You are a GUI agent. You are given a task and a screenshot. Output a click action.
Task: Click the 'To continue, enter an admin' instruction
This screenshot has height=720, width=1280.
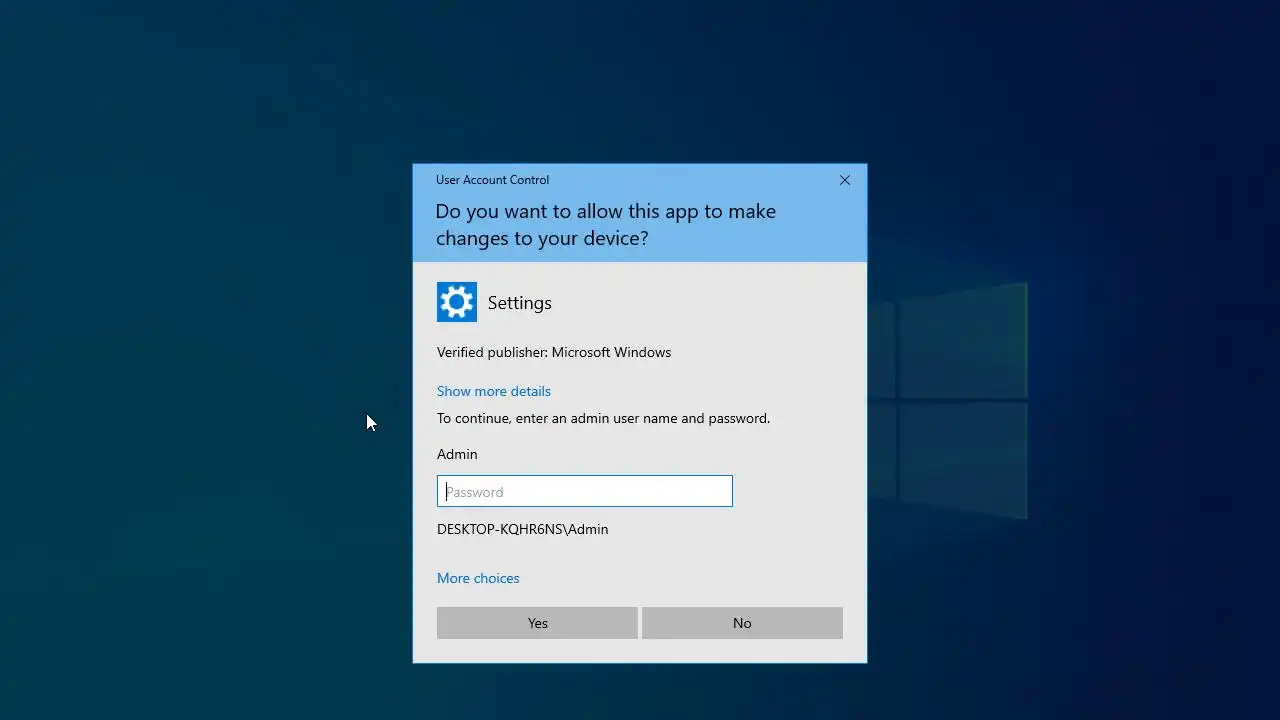click(x=604, y=418)
